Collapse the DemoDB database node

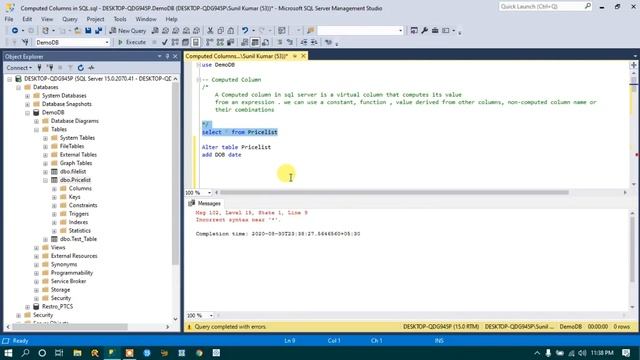point(27,113)
